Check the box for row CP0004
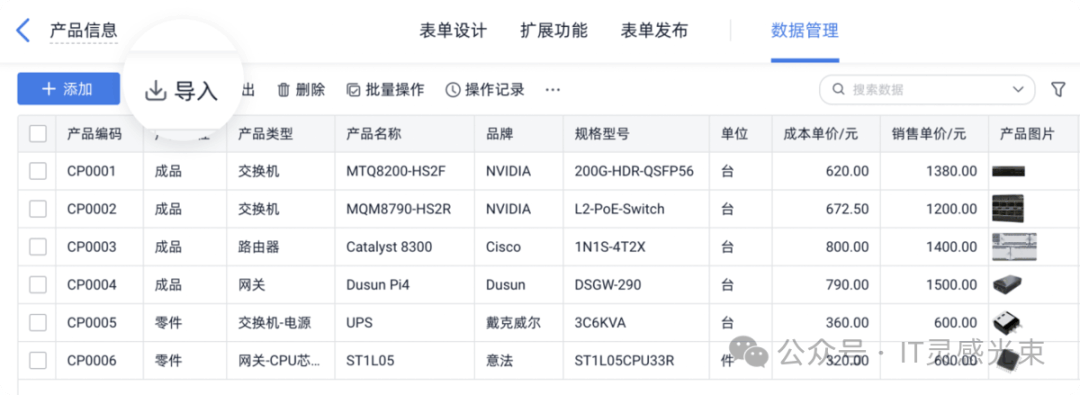 38,284
